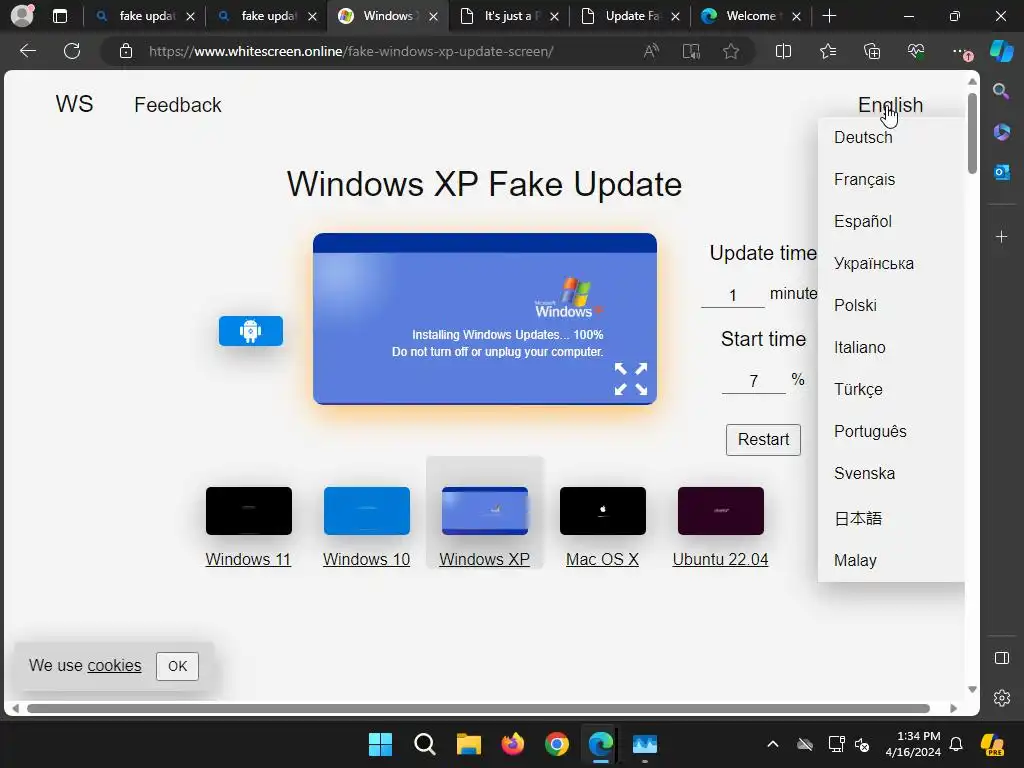Screen dimensions: 1024x768
Task: Click the horizontal page scrollbar
Action: coord(479,709)
